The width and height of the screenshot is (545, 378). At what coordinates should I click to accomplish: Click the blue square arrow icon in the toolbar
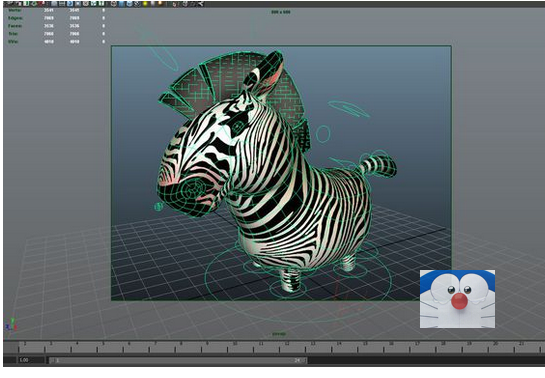point(70,3)
